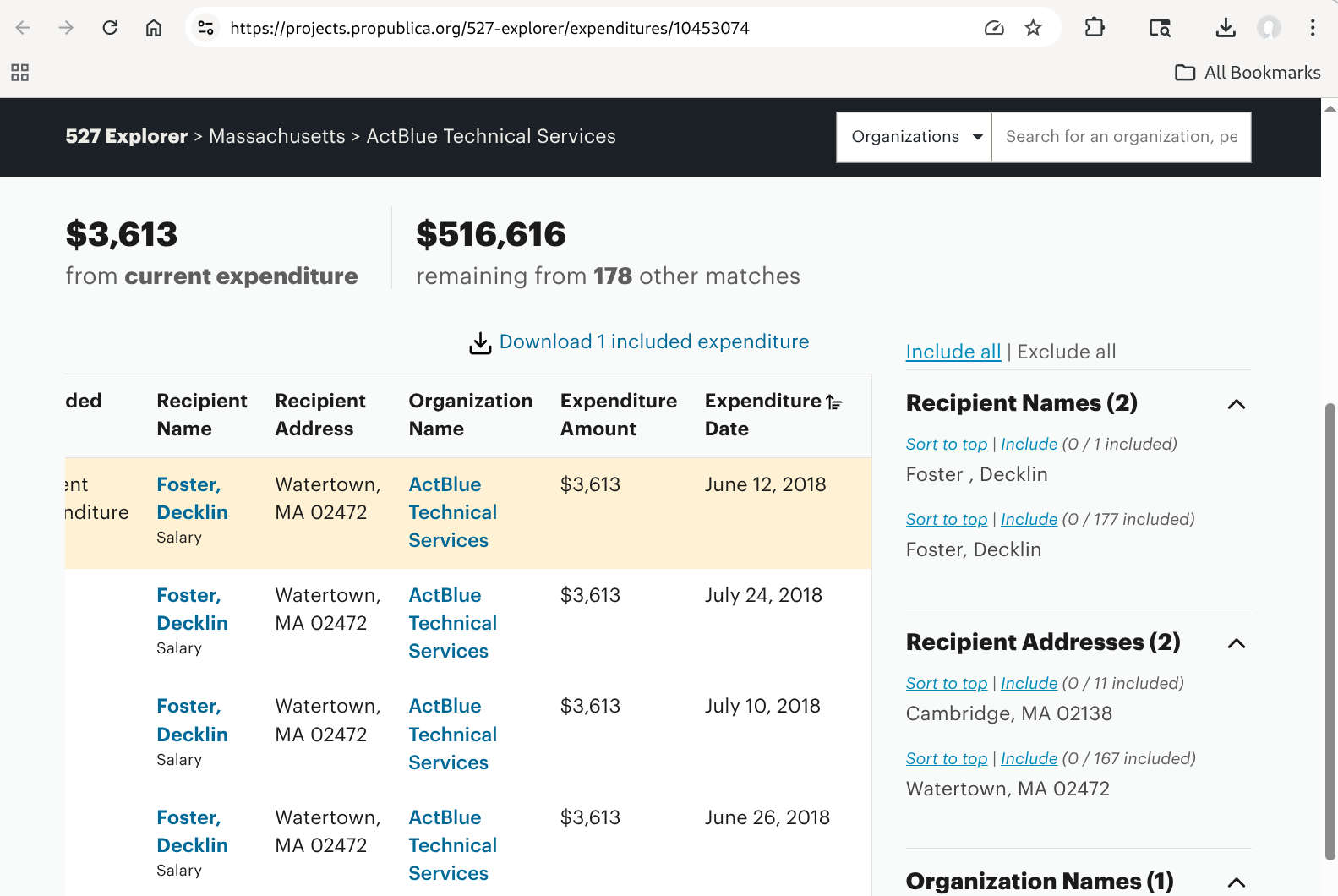This screenshot has width=1338, height=896.
Task: Open the extensions puzzle icon
Action: click(x=1095, y=28)
